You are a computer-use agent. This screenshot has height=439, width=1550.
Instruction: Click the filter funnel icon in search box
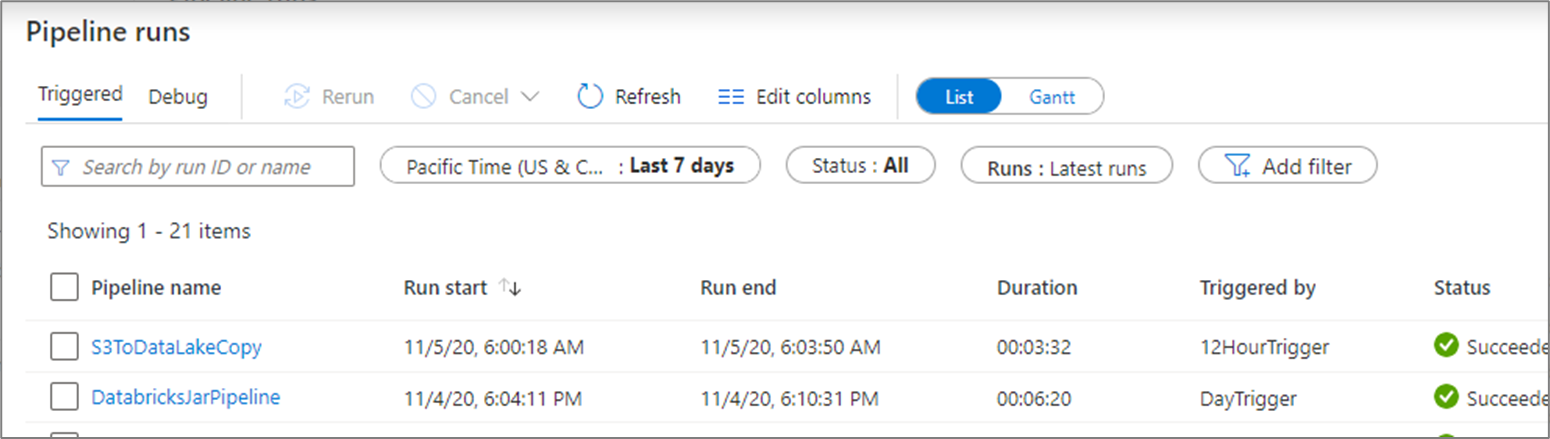point(60,167)
